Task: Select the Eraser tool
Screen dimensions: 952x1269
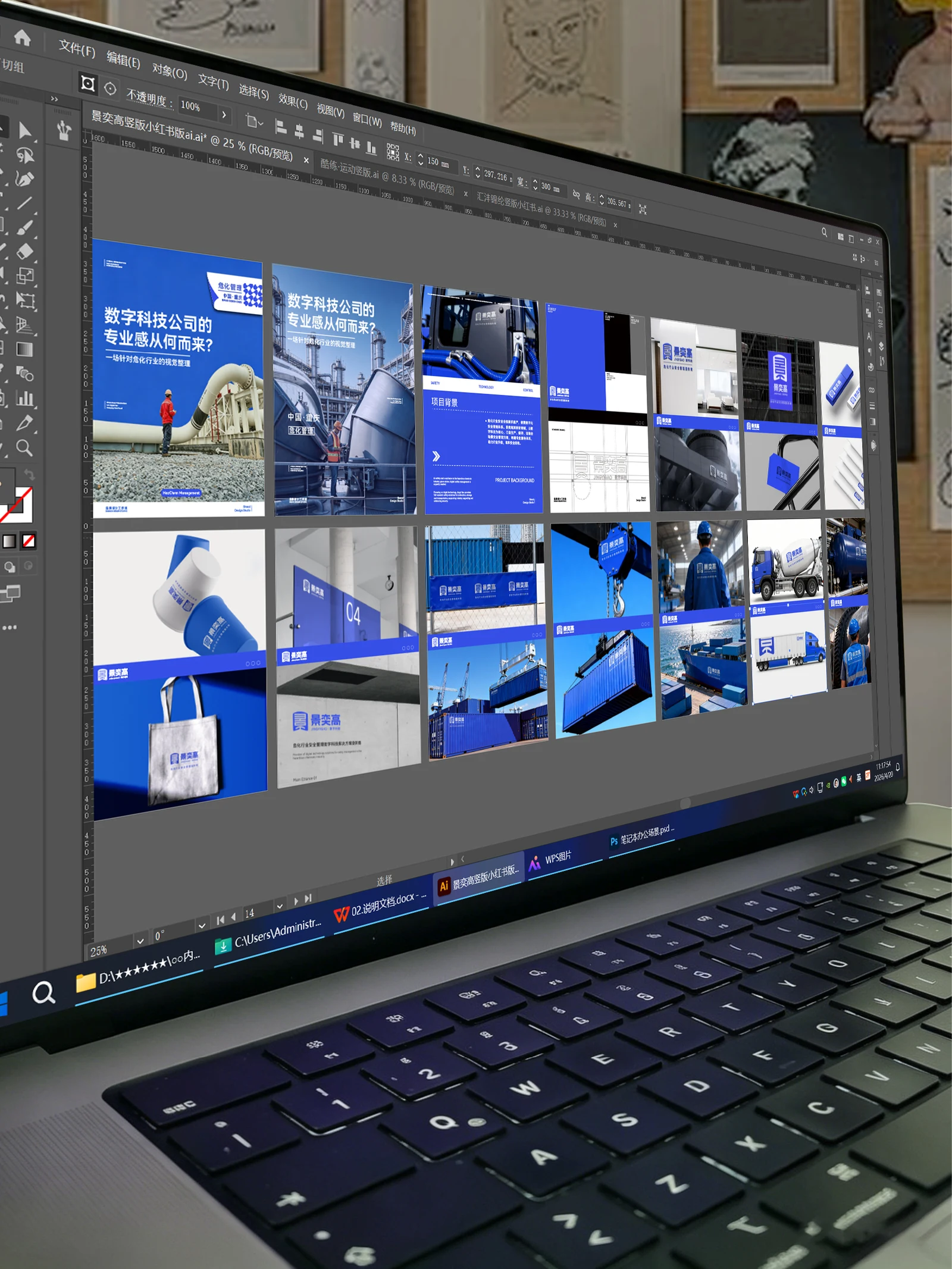Action: click(25, 252)
